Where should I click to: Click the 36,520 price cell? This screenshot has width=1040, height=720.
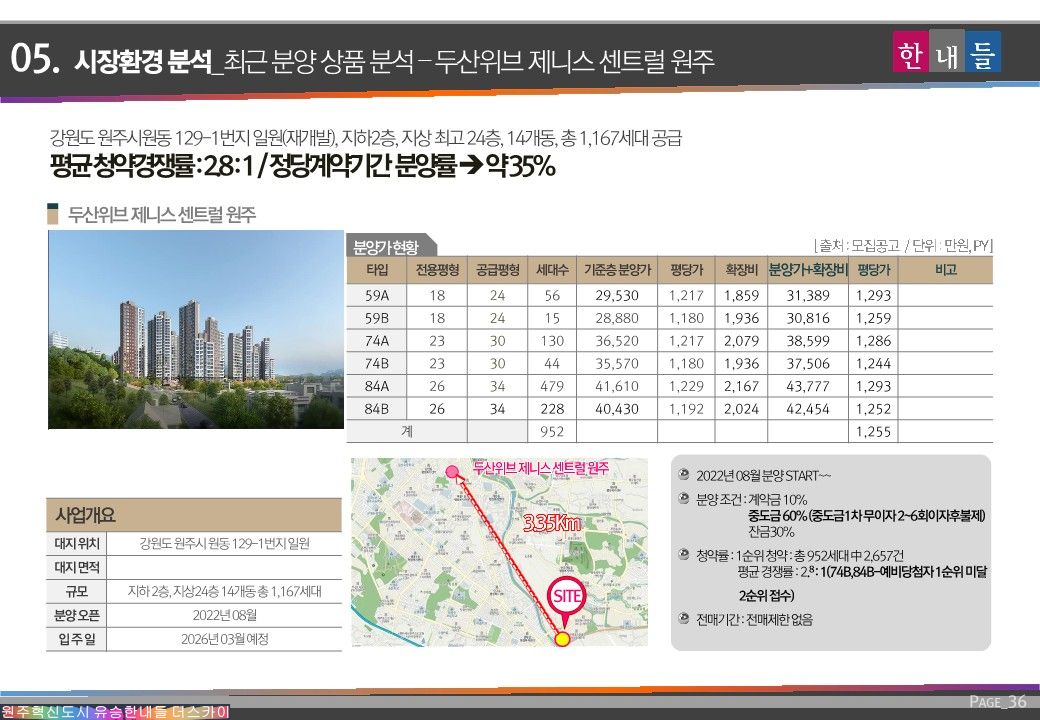(617, 341)
